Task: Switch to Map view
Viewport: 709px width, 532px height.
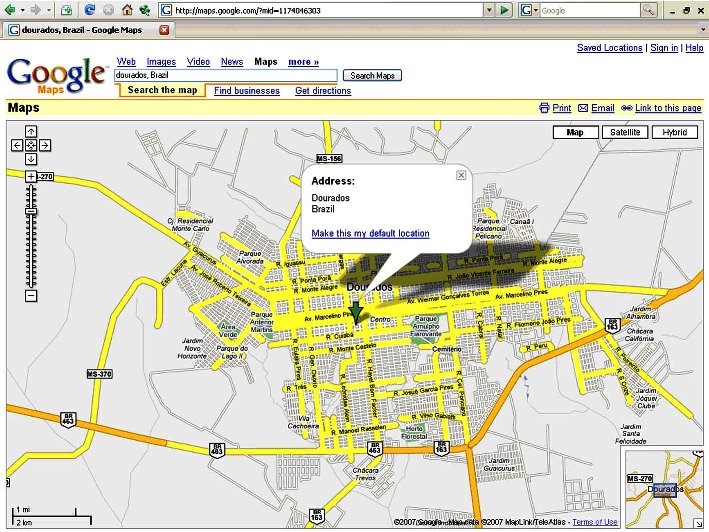Action: [x=575, y=132]
